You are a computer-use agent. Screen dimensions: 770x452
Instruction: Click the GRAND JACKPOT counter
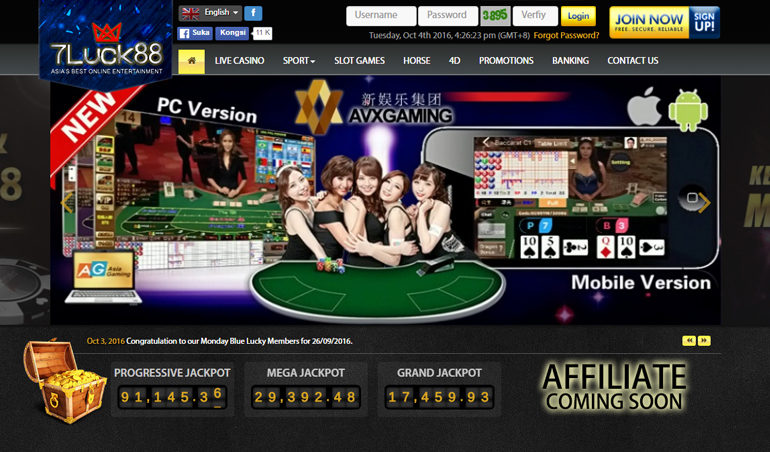[439, 397]
